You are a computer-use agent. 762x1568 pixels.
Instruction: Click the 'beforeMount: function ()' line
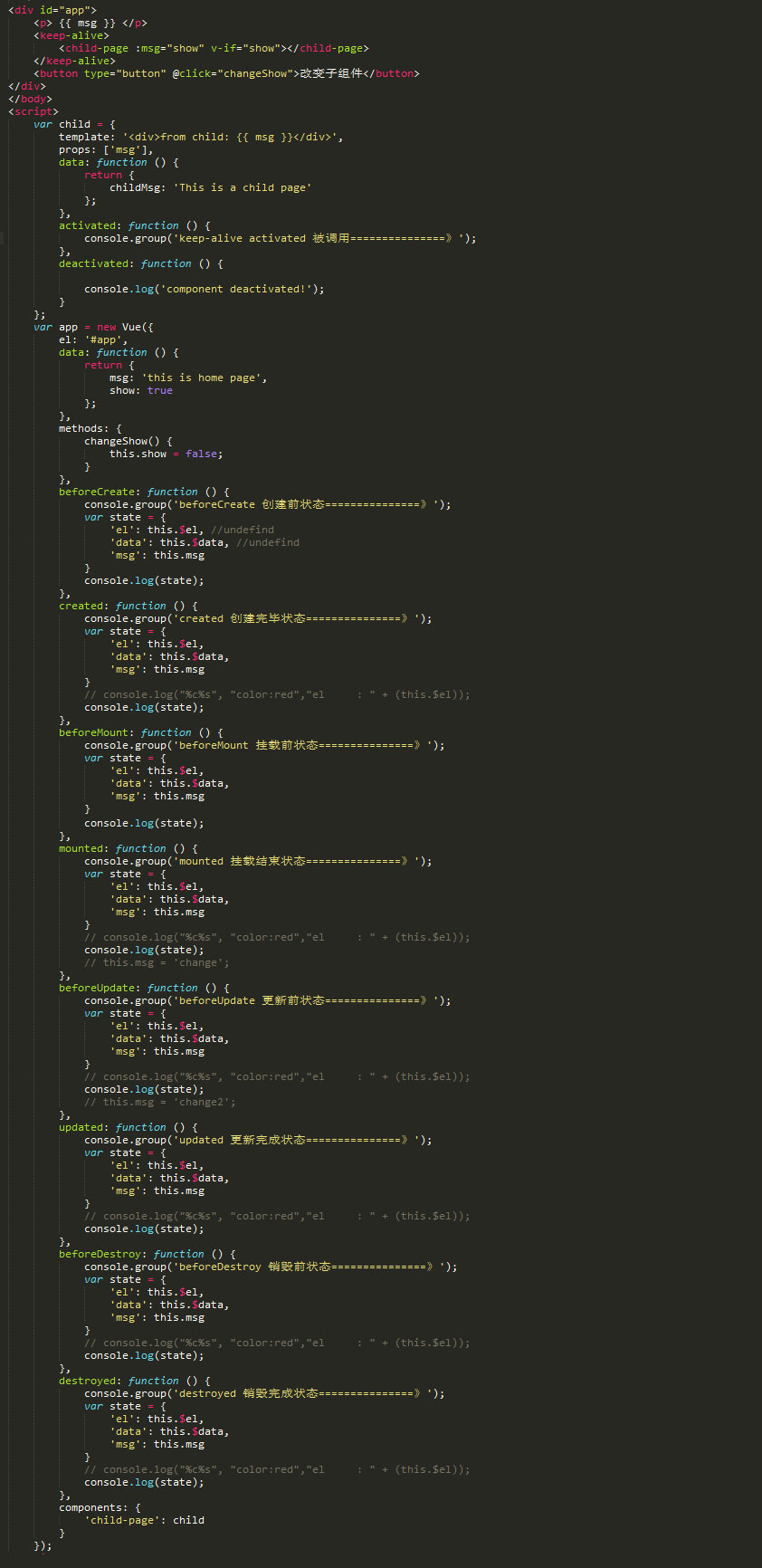(x=141, y=732)
